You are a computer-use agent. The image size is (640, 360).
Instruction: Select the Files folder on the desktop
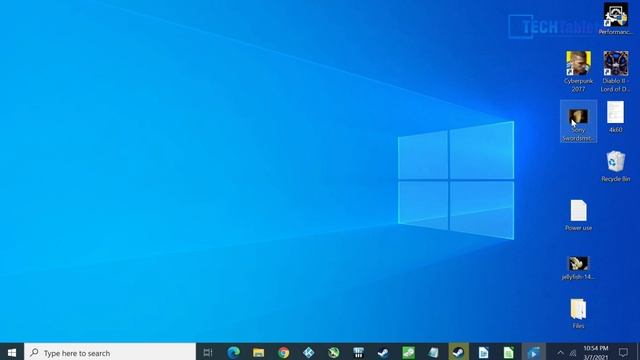[578, 313]
